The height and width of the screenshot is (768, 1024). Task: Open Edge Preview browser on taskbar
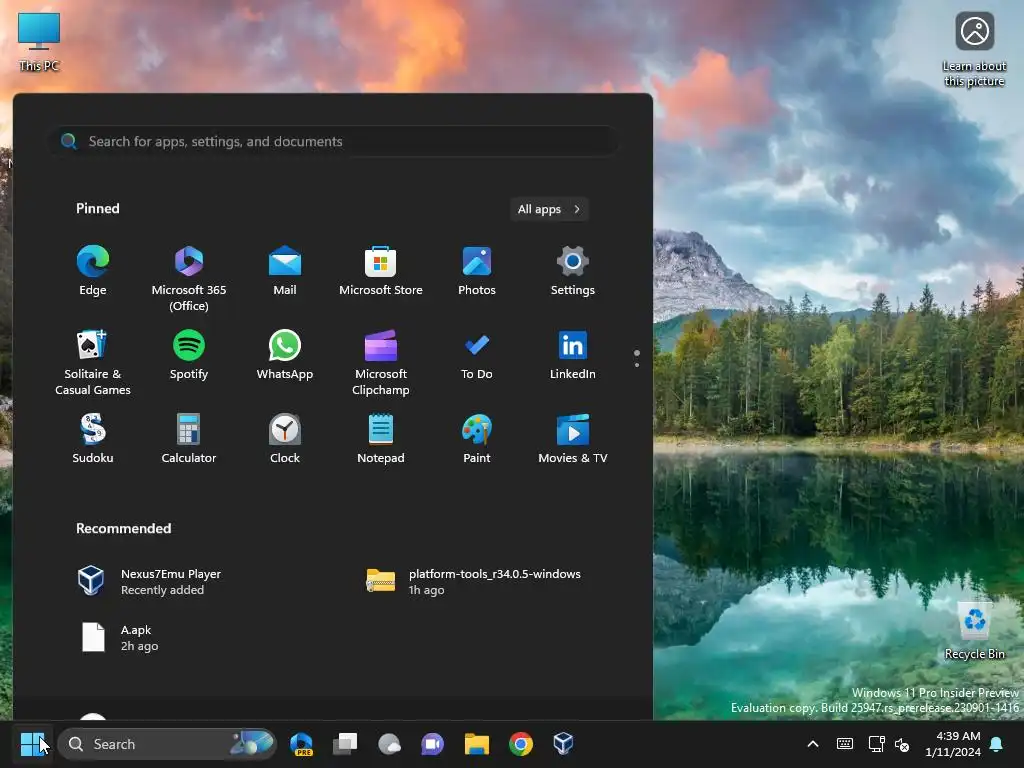point(302,744)
